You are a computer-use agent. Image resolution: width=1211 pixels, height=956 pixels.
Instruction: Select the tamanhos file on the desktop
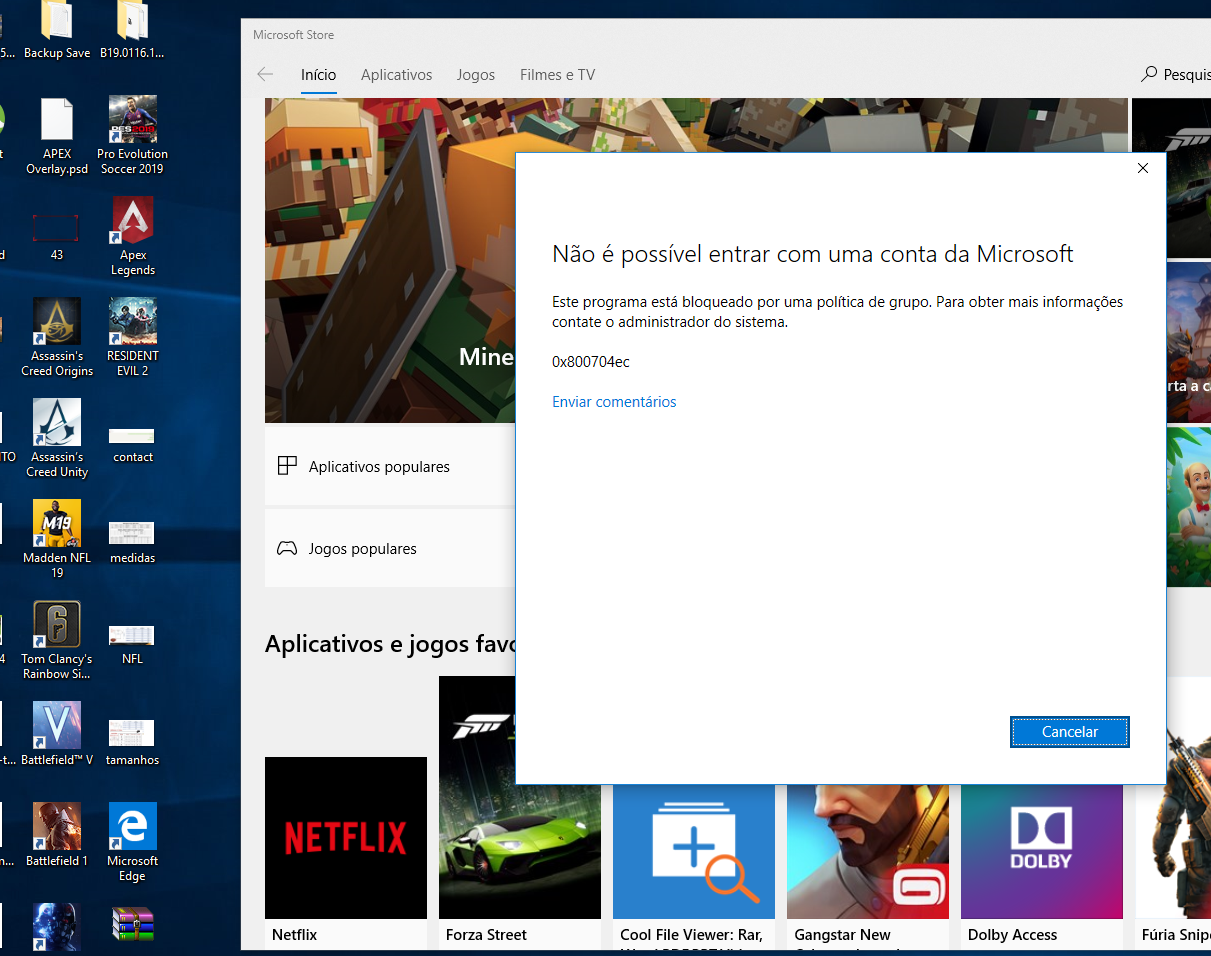pyautogui.click(x=133, y=741)
